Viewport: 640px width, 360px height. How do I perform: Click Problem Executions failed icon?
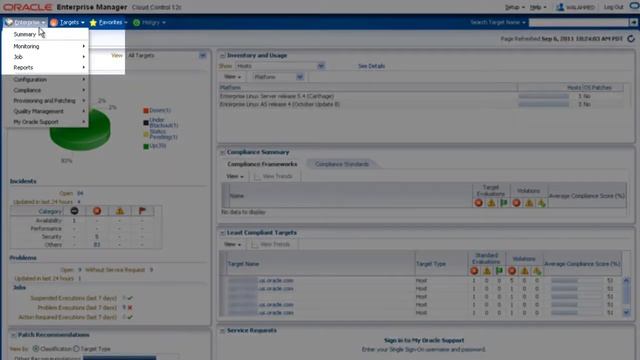[x=130, y=307]
